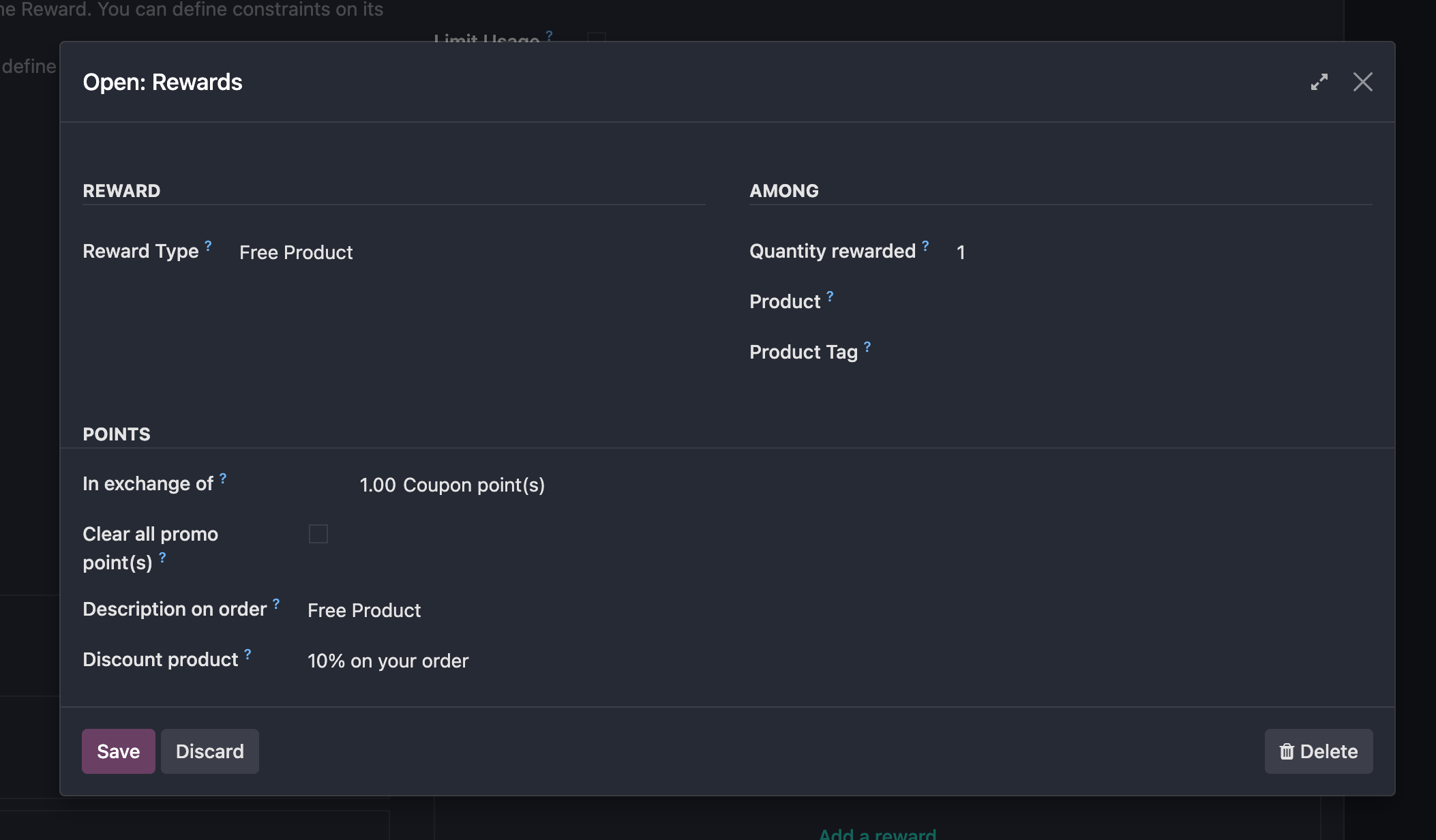Click the Description on order help icon

click(x=276, y=603)
